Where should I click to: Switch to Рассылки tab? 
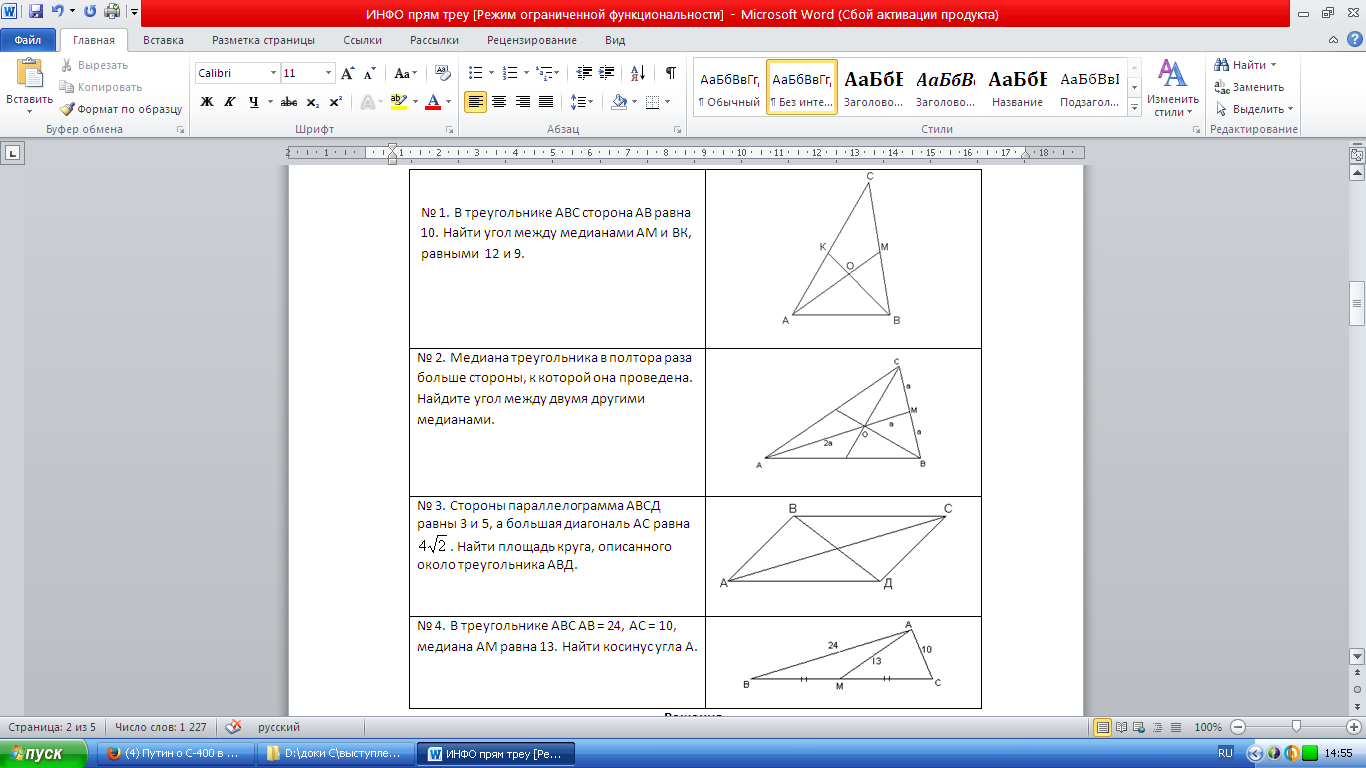[434, 40]
